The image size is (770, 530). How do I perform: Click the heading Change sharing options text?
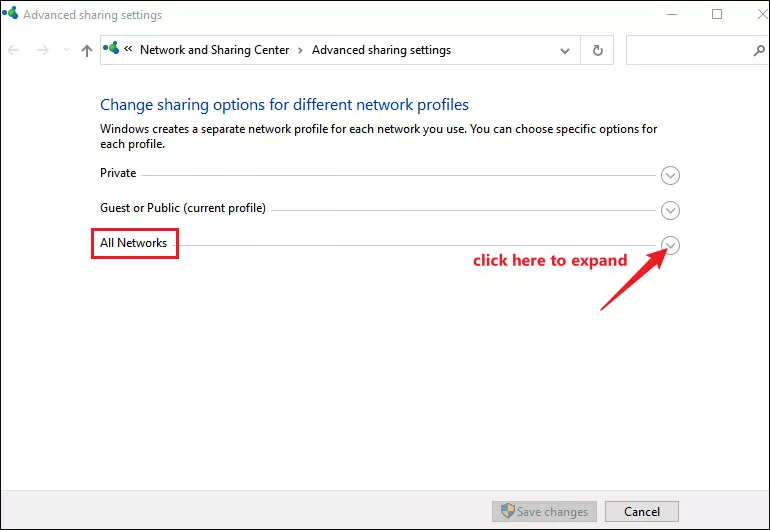(x=284, y=105)
